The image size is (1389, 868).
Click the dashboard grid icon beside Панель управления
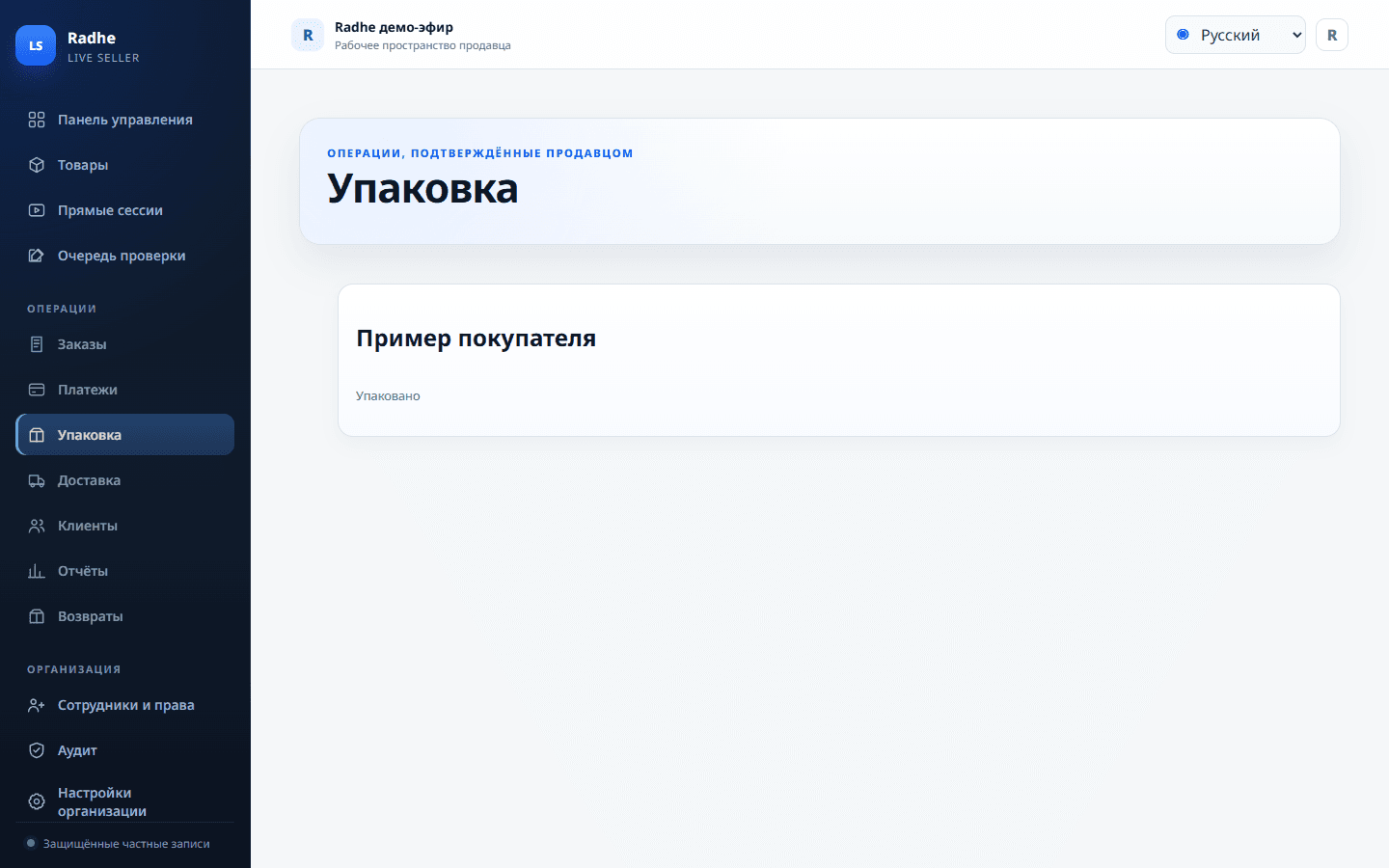click(37, 120)
